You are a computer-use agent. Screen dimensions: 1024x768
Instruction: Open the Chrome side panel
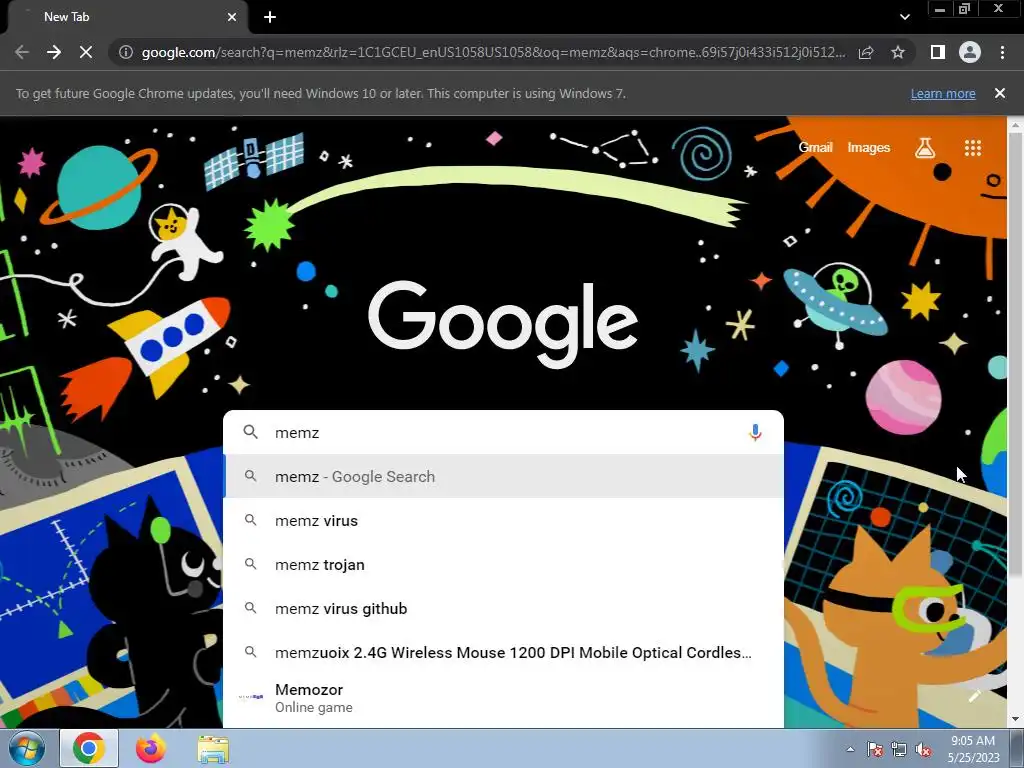tap(938, 52)
